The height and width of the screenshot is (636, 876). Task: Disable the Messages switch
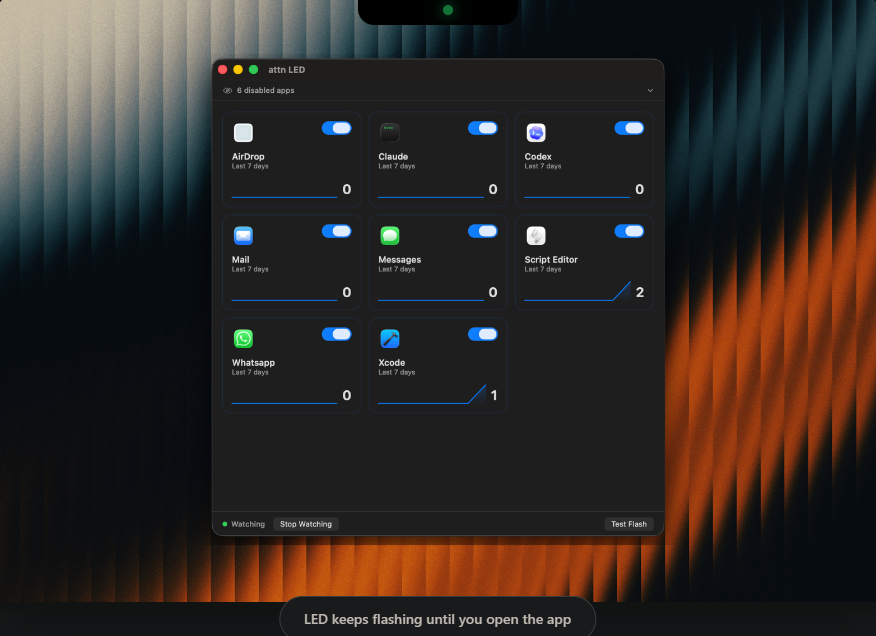click(483, 231)
